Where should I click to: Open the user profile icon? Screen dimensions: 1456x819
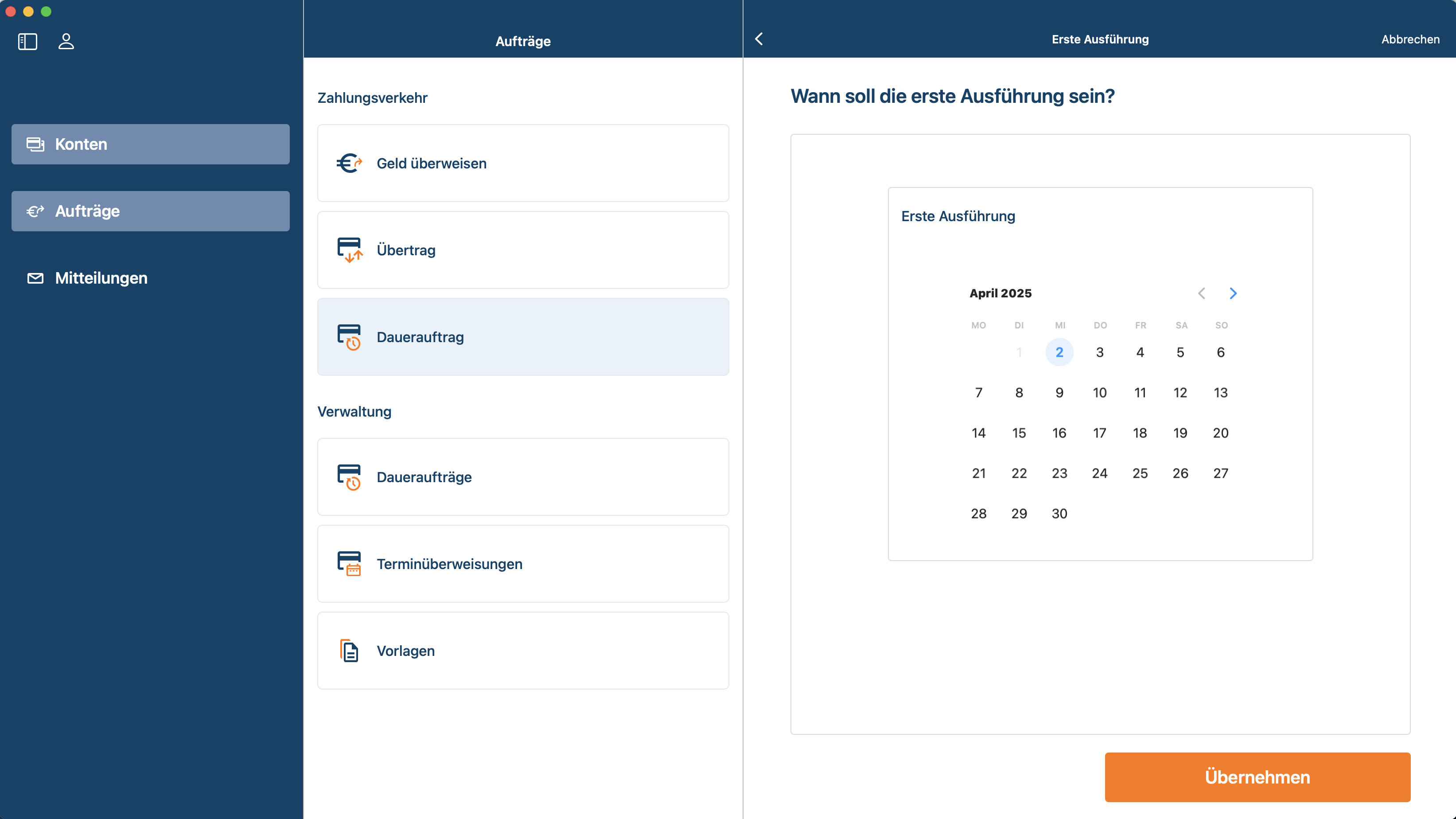[x=66, y=41]
